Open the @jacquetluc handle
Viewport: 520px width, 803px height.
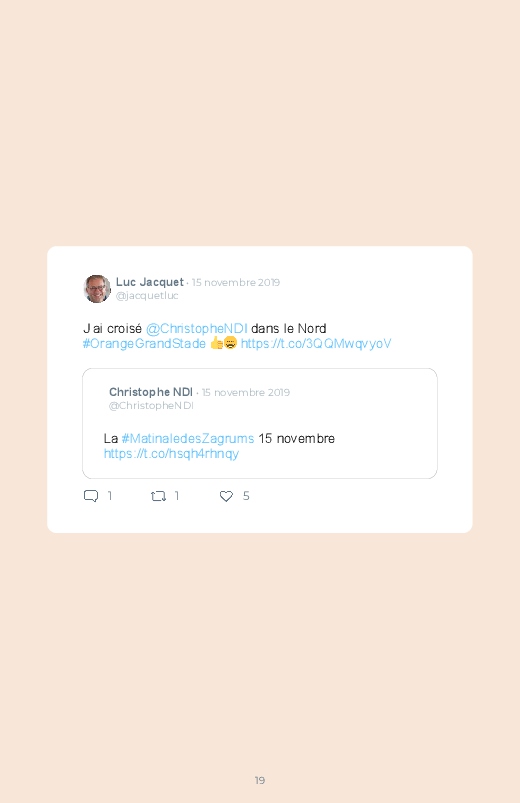[x=147, y=295]
